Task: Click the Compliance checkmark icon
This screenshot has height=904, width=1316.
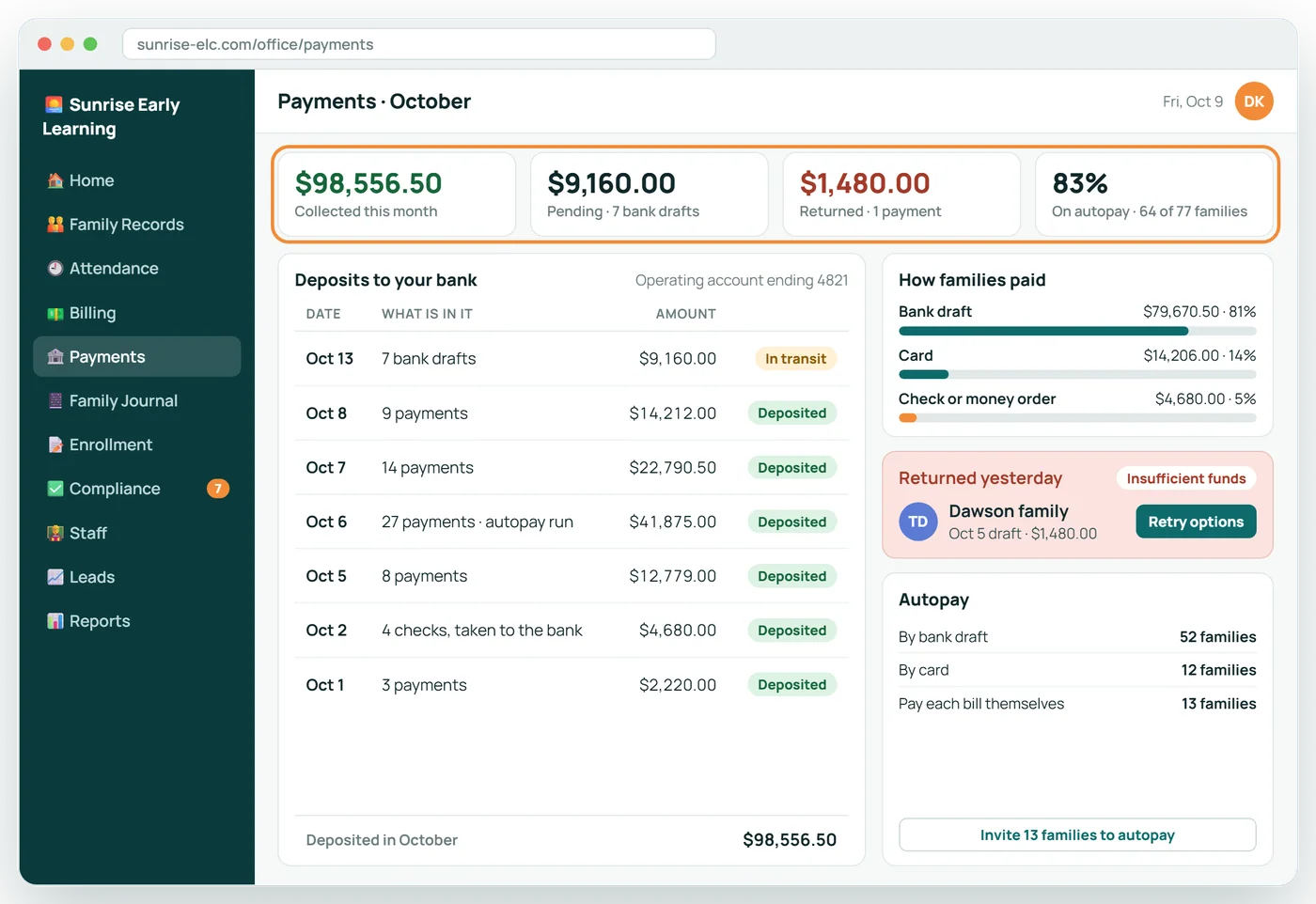Action: [x=55, y=489]
